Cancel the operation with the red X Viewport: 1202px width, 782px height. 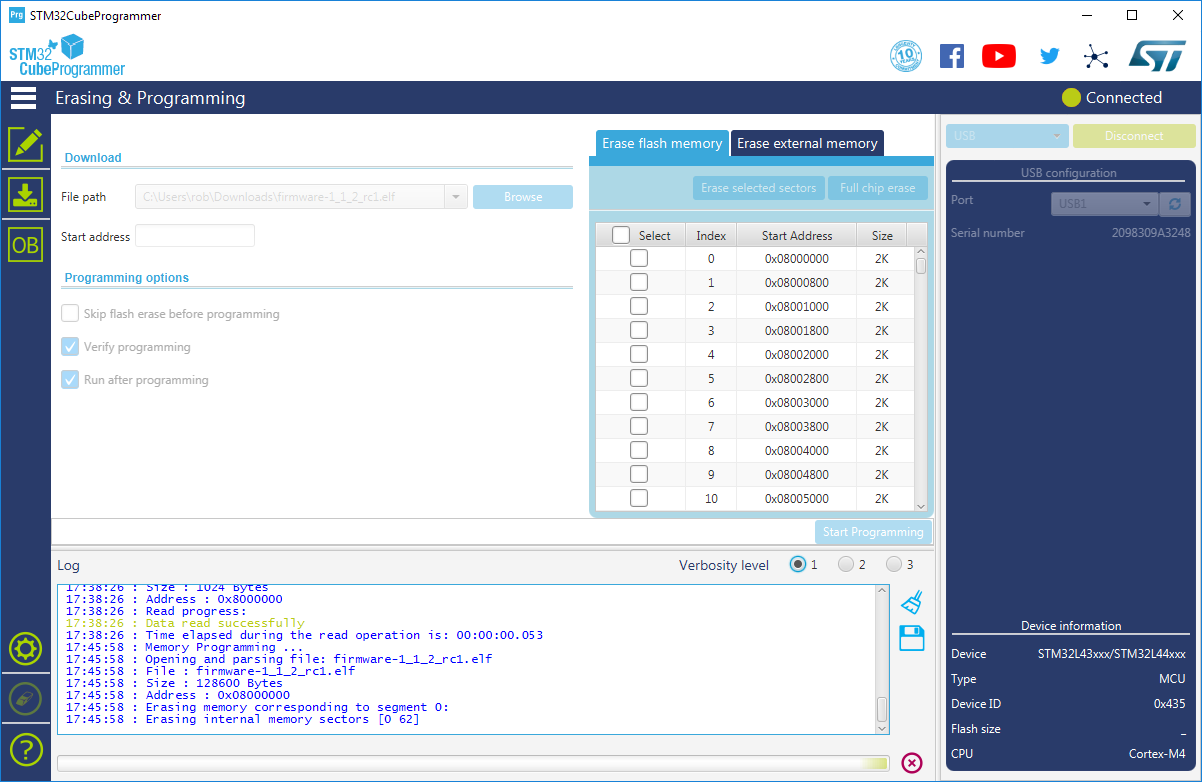coord(912,763)
